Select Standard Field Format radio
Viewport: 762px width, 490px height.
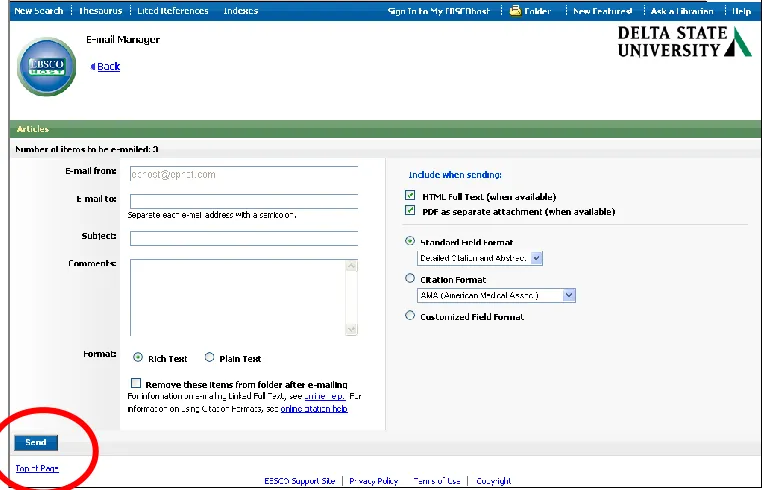(410, 241)
